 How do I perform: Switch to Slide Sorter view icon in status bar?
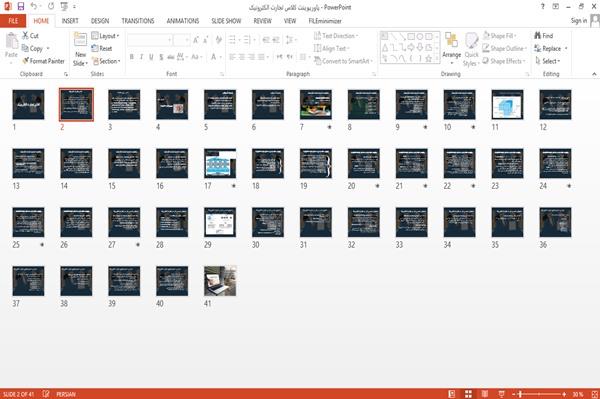[x=468, y=394]
